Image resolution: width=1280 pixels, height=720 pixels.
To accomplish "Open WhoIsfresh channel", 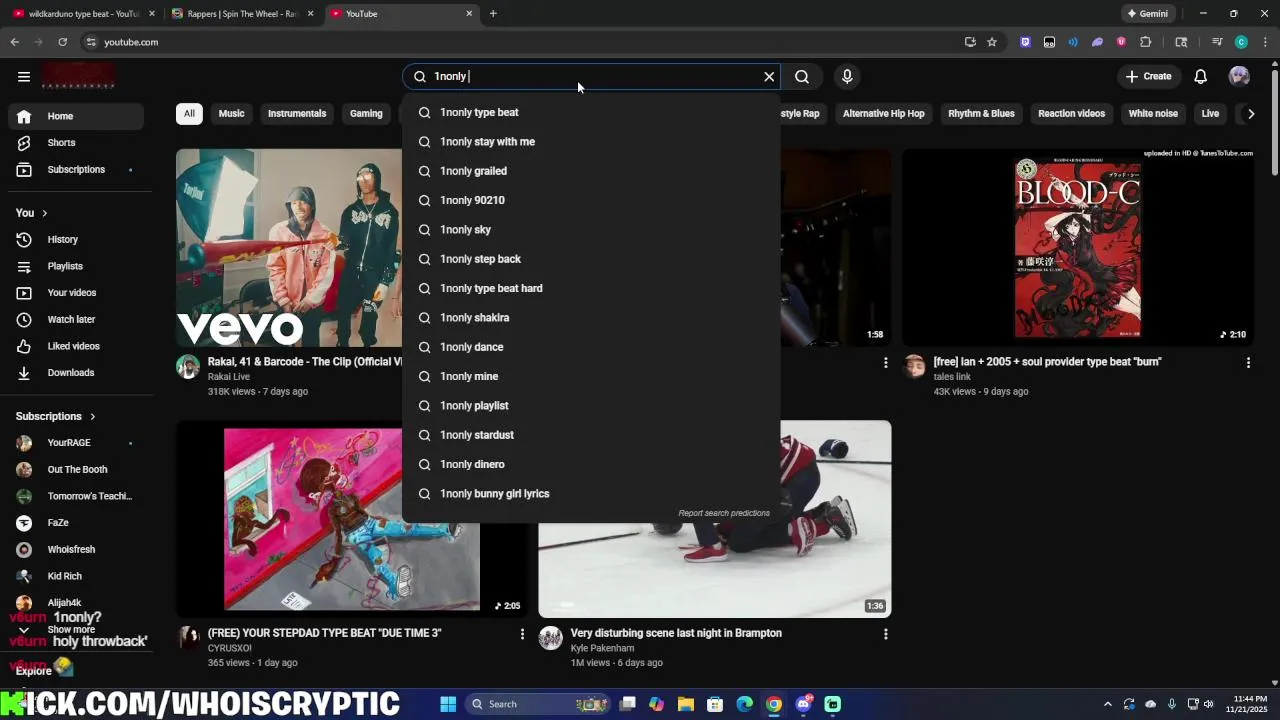I will tap(76, 549).
